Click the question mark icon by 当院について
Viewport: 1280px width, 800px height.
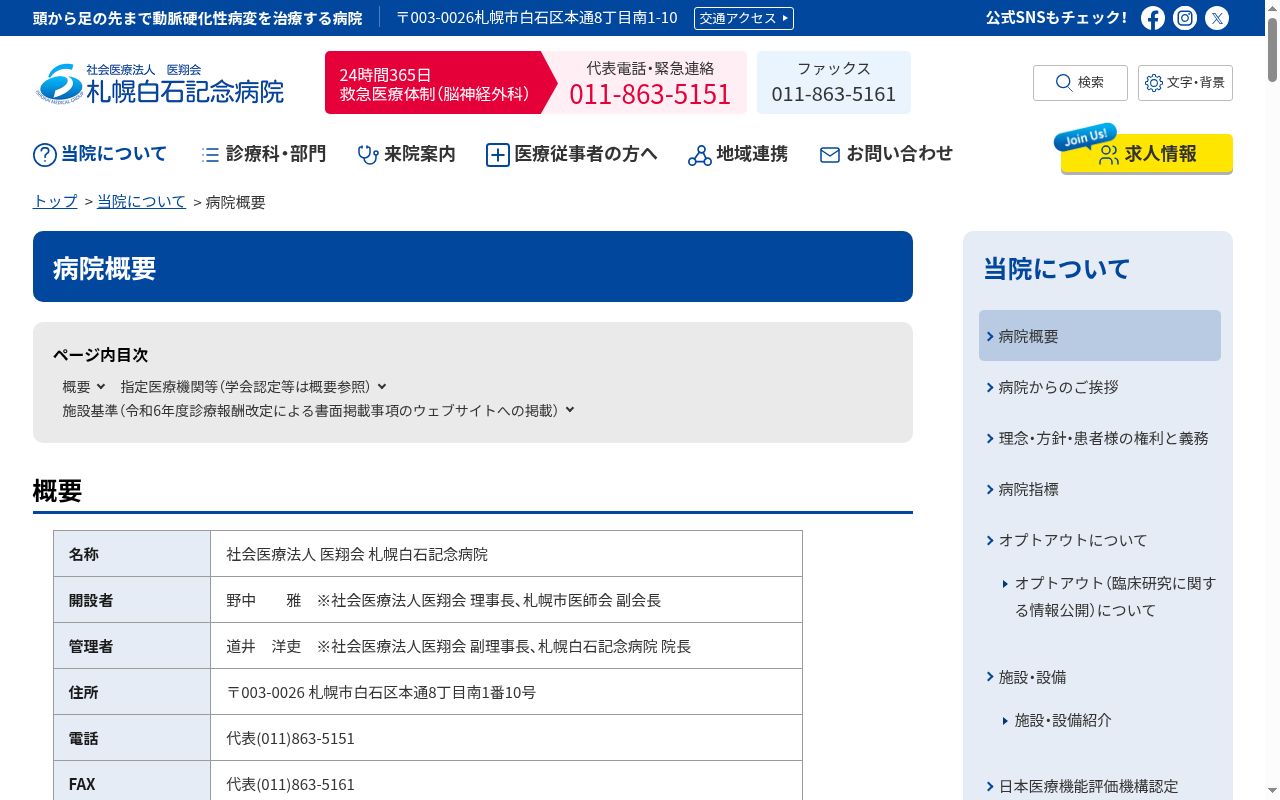coord(45,155)
